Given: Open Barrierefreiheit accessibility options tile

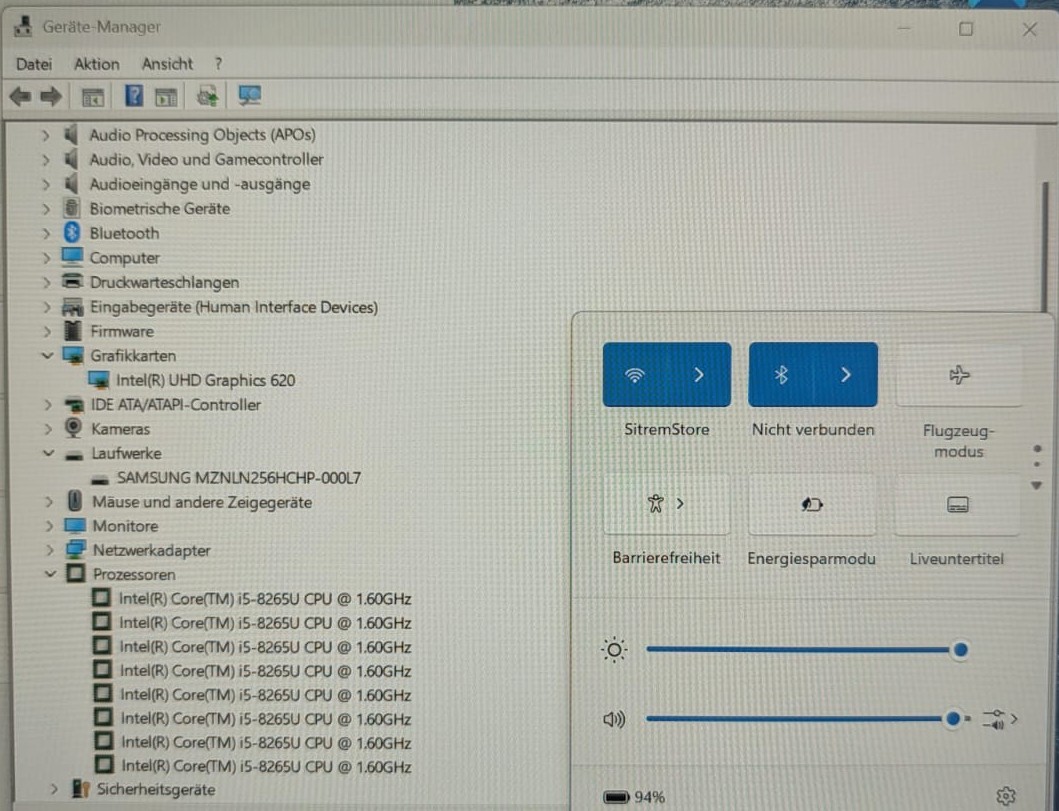Looking at the screenshot, I should (667, 504).
